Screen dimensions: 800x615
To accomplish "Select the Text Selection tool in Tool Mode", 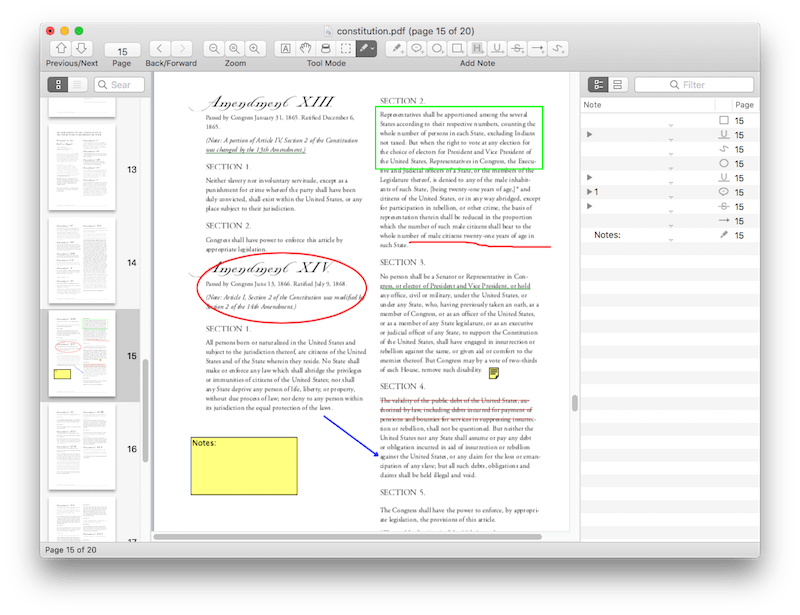I will click(x=285, y=48).
